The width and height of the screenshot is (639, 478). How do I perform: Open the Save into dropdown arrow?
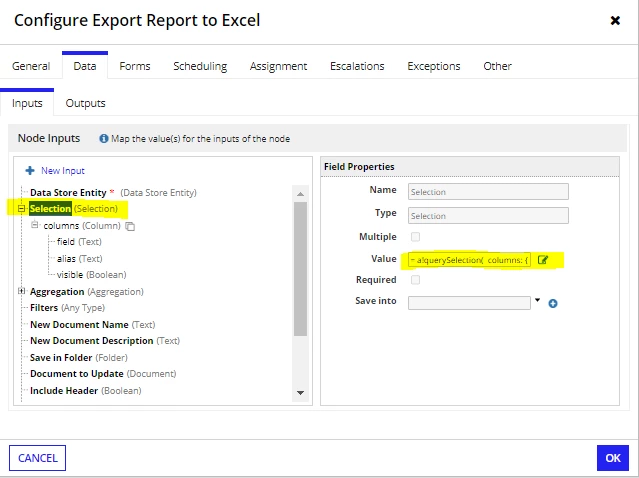(538, 300)
